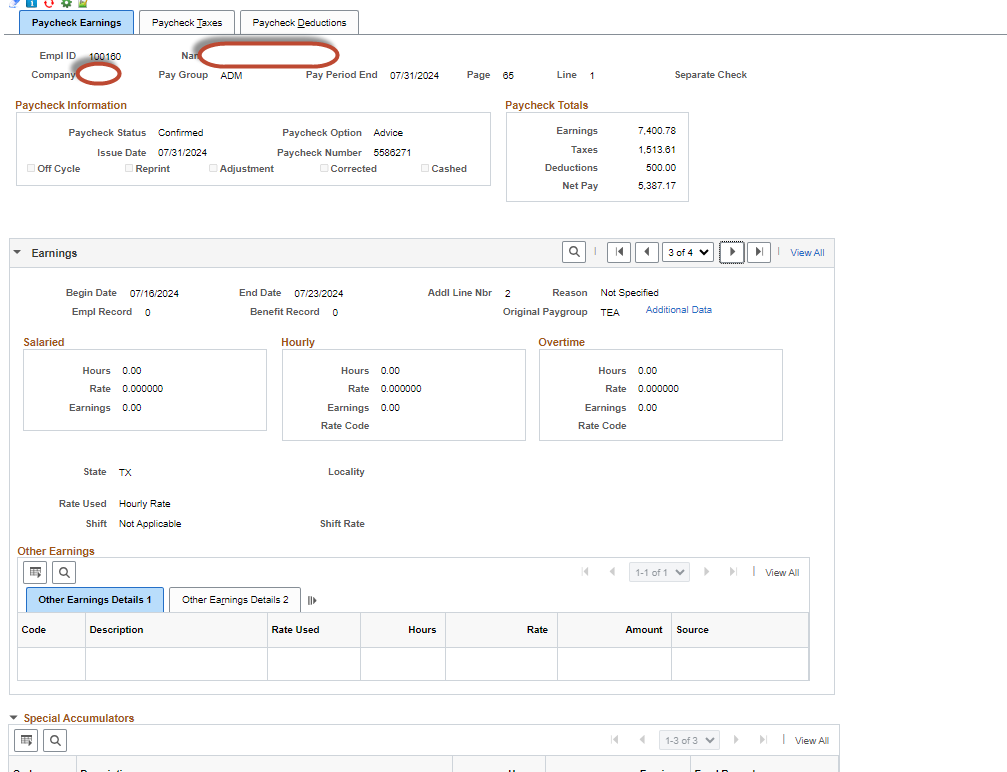The height and width of the screenshot is (772, 1007).
Task: Click the Original Paygroup value TEA
Action: pos(610,313)
